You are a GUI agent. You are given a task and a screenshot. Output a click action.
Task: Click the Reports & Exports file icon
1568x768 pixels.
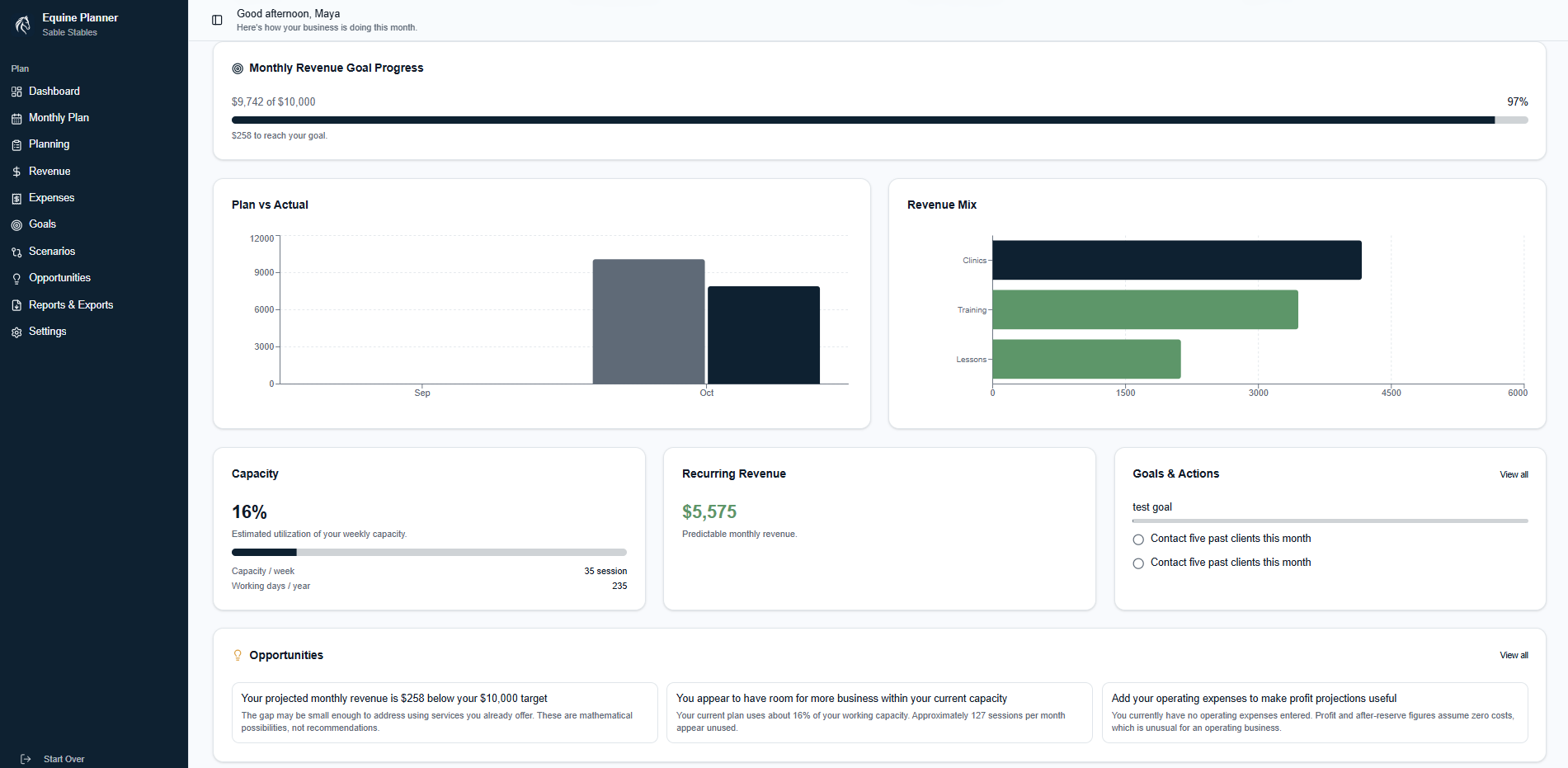pos(16,305)
